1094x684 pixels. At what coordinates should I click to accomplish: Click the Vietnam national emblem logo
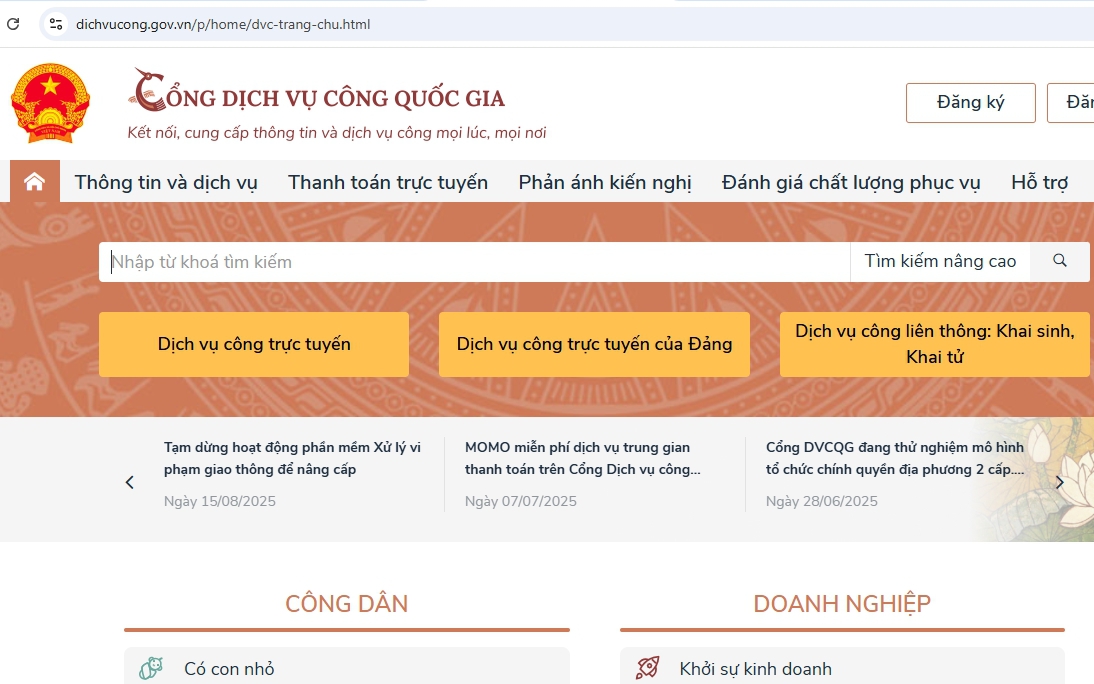coord(50,103)
